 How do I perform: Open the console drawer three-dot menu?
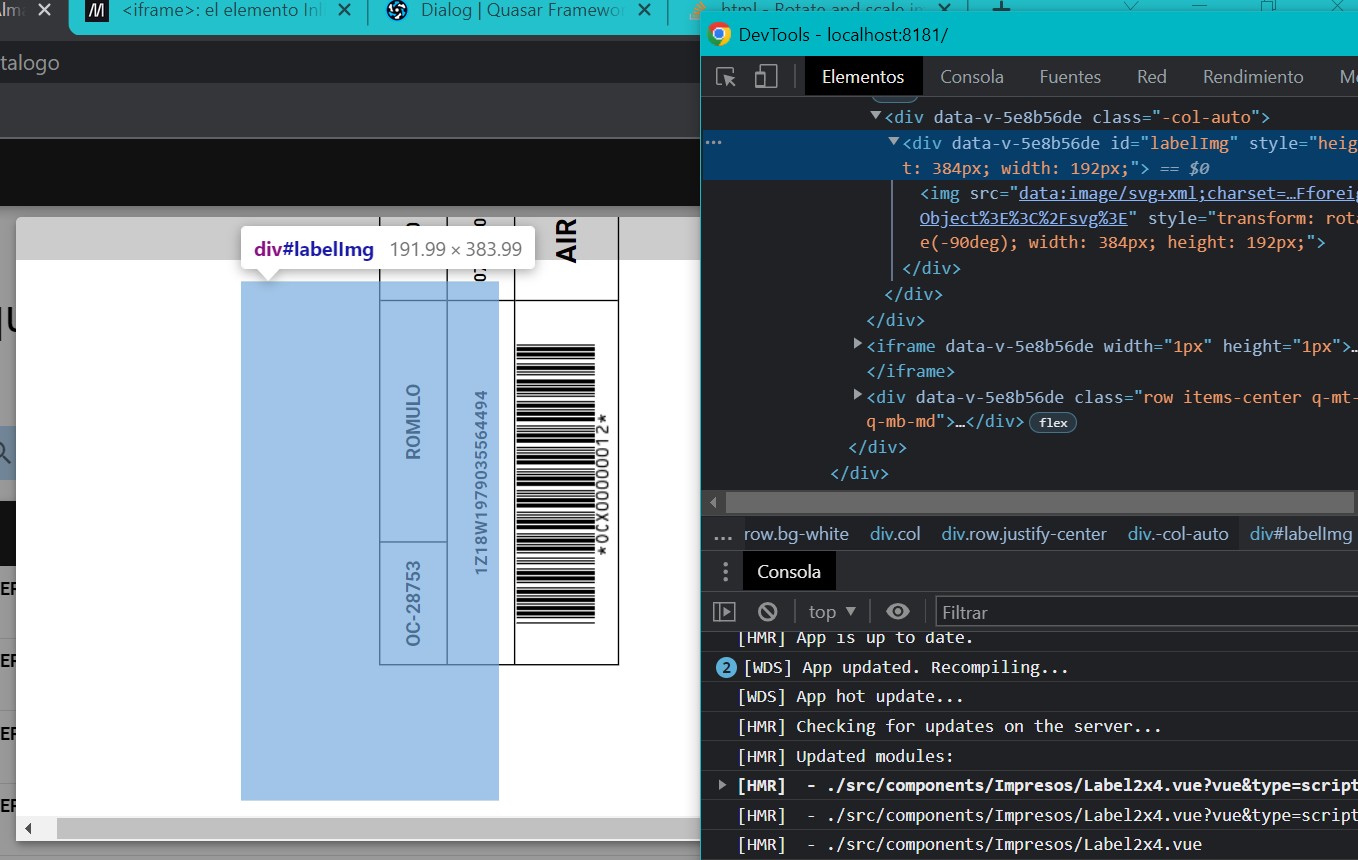tap(726, 572)
